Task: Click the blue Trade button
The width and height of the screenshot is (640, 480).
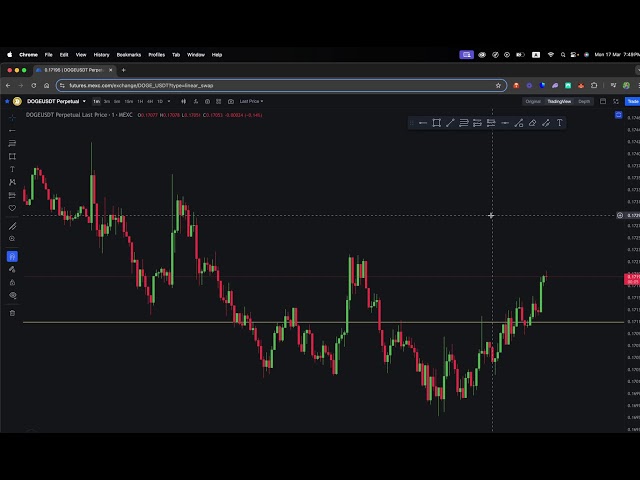Action: [632, 101]
